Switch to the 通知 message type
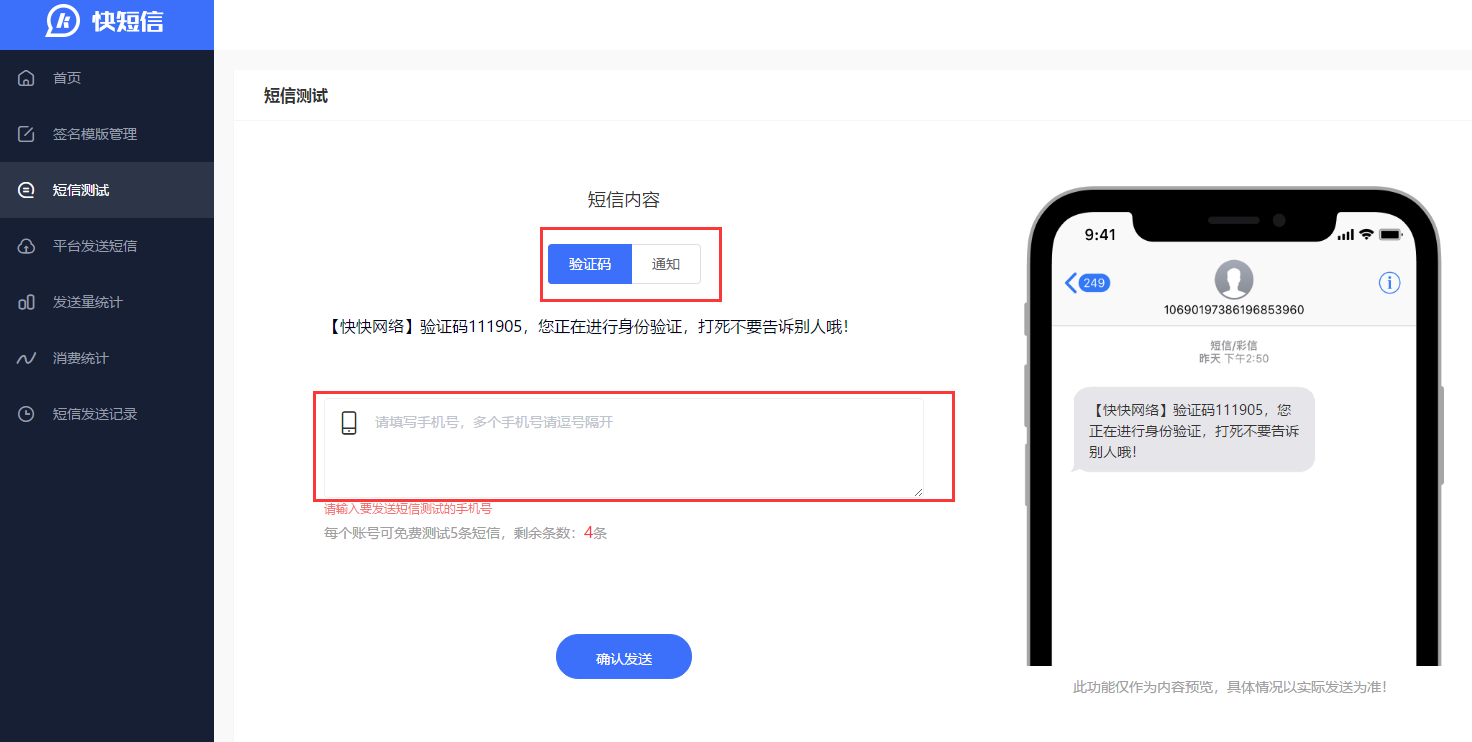 point(666,264)
